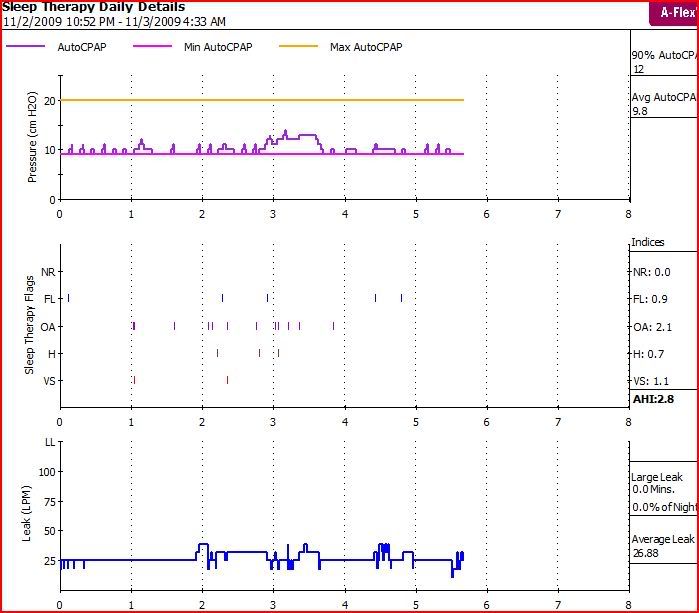Select the NR: 0.0 index value
This screenshot has height=613, width=699.
pyautogui.click(x=651, y=272)
